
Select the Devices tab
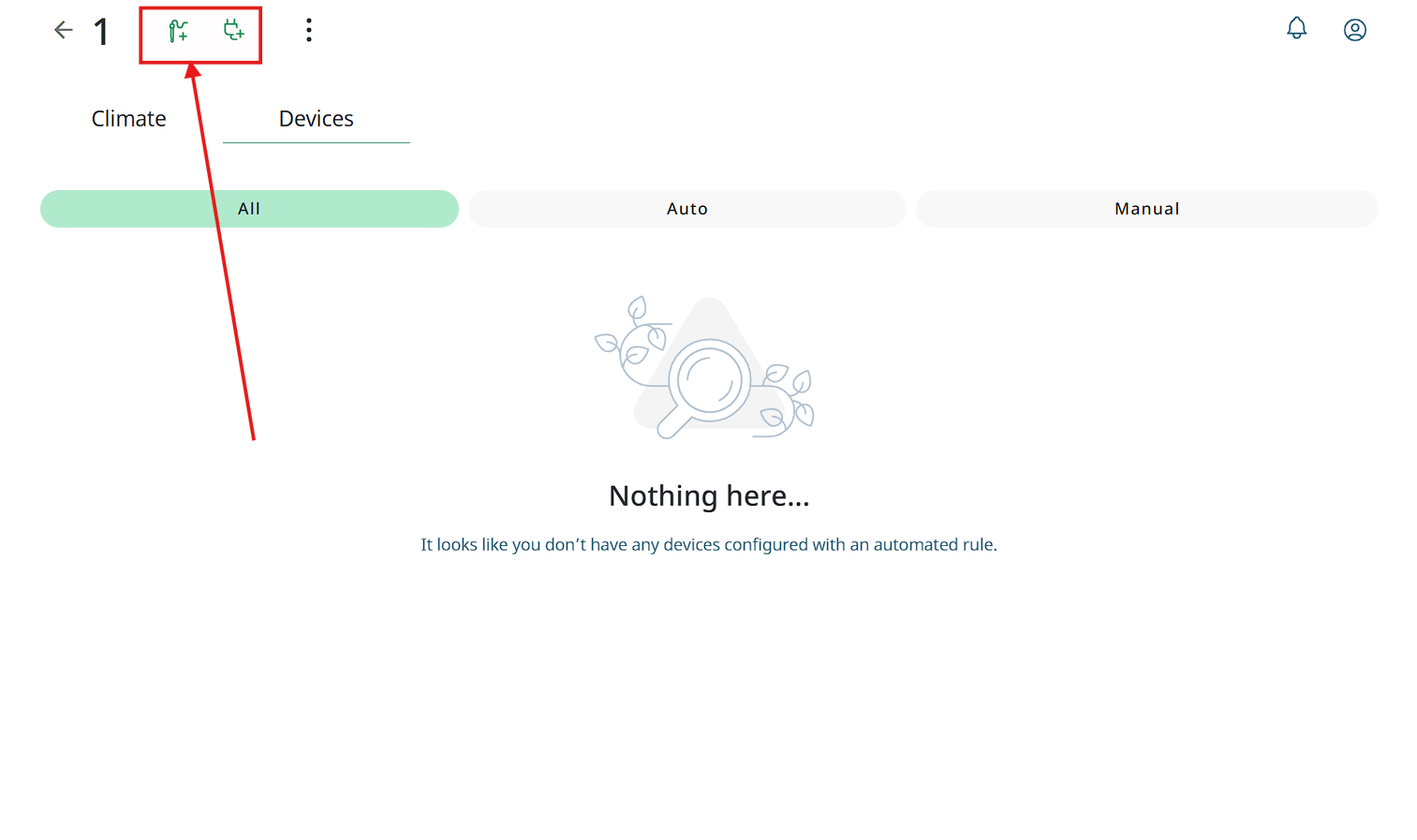pyautogui.click(x=316, y=119)
